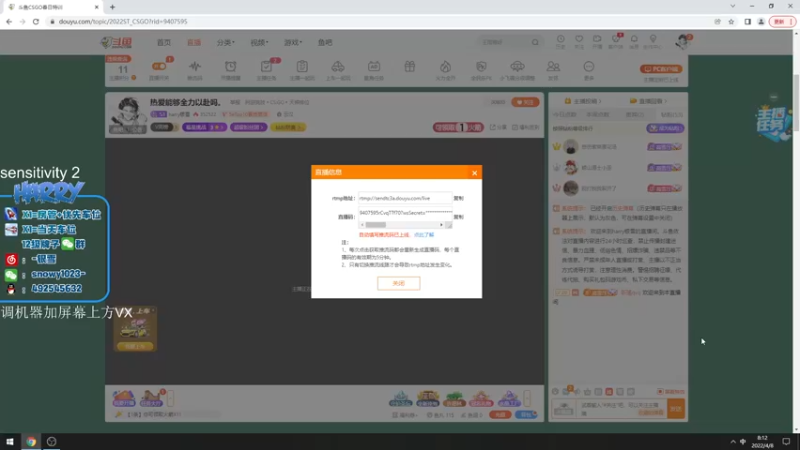800x450 pixels.
Task: Click the Chrome taskbar icon
Action: [x=31, y=442]
